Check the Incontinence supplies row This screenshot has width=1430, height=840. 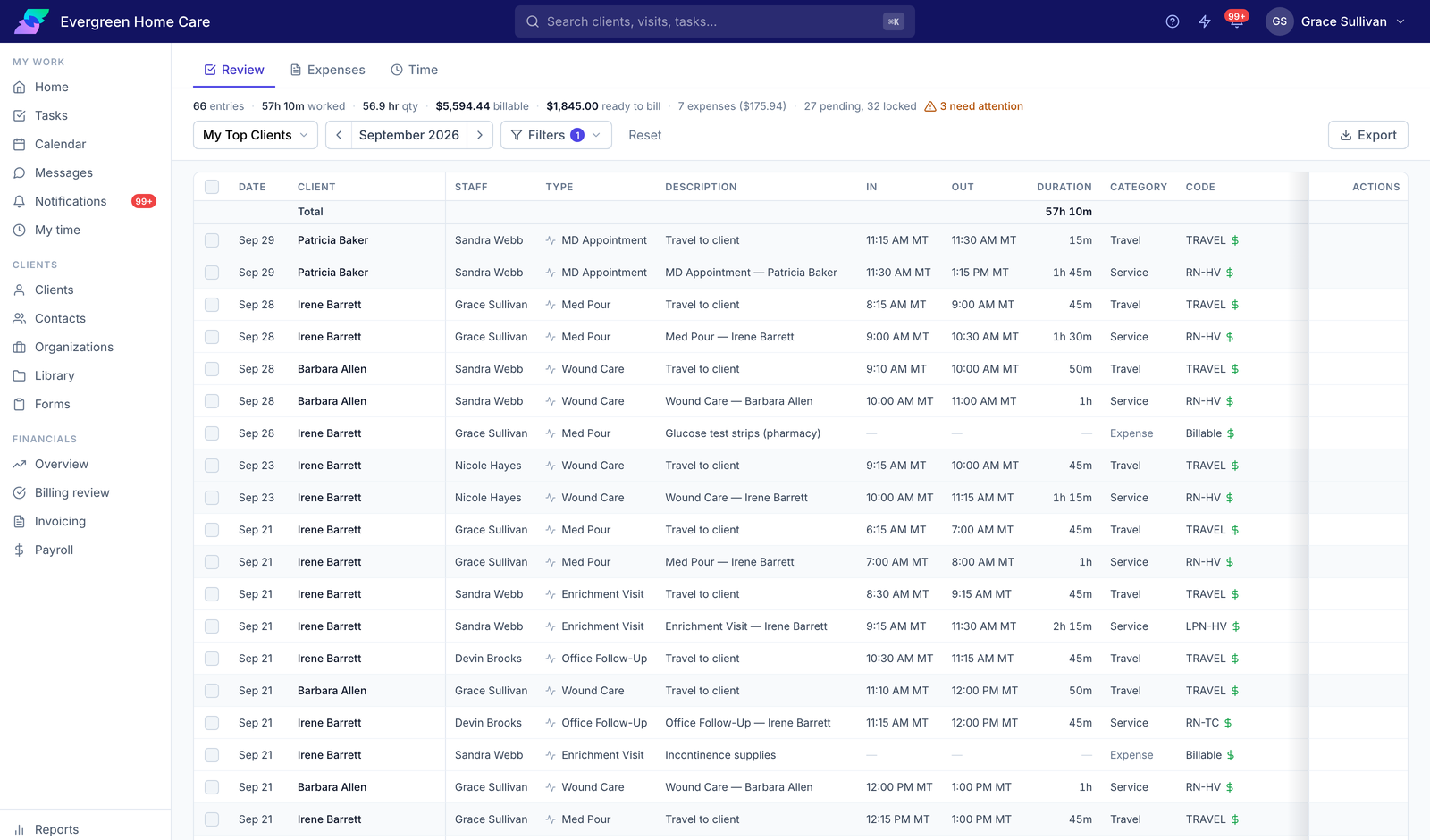212,755
